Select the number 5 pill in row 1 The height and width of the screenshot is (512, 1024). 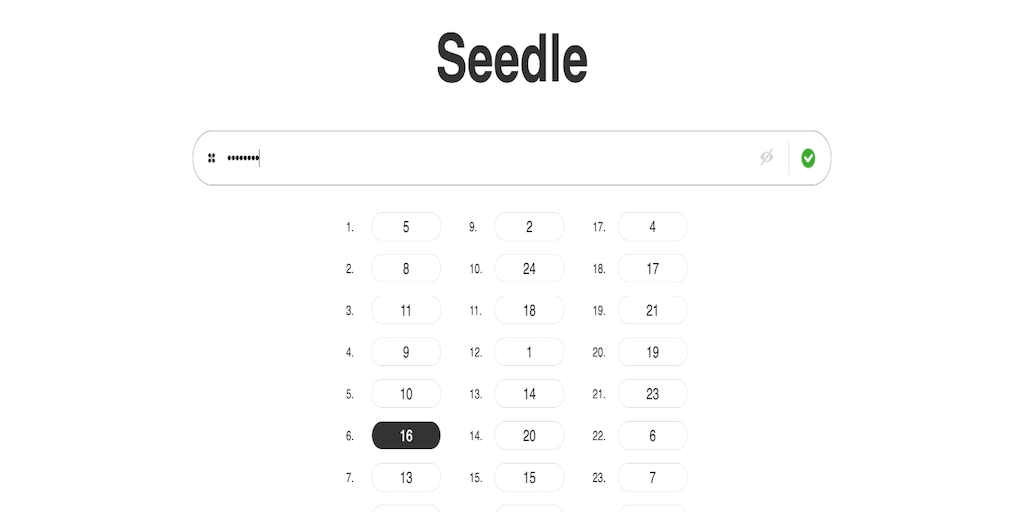(x=406, y=227)
